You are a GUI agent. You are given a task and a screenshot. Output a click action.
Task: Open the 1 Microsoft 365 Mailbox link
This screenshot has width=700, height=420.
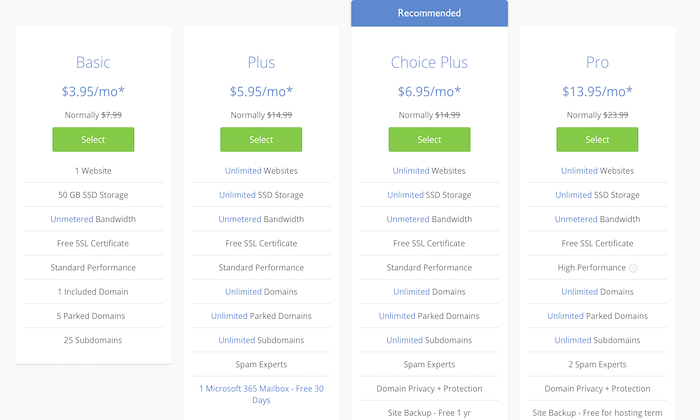click(261, 394)
